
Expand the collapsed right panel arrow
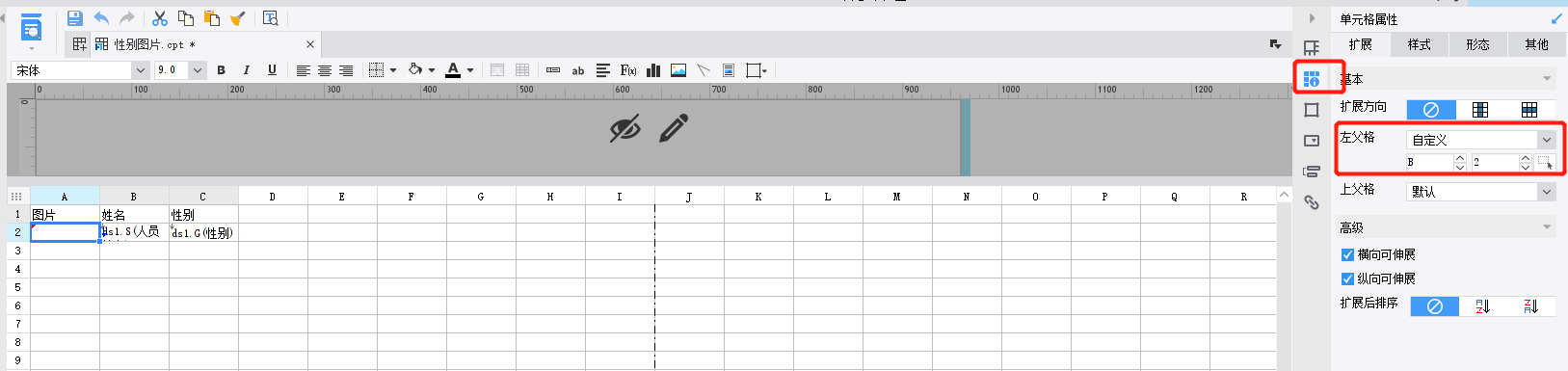click(1312, 18)
